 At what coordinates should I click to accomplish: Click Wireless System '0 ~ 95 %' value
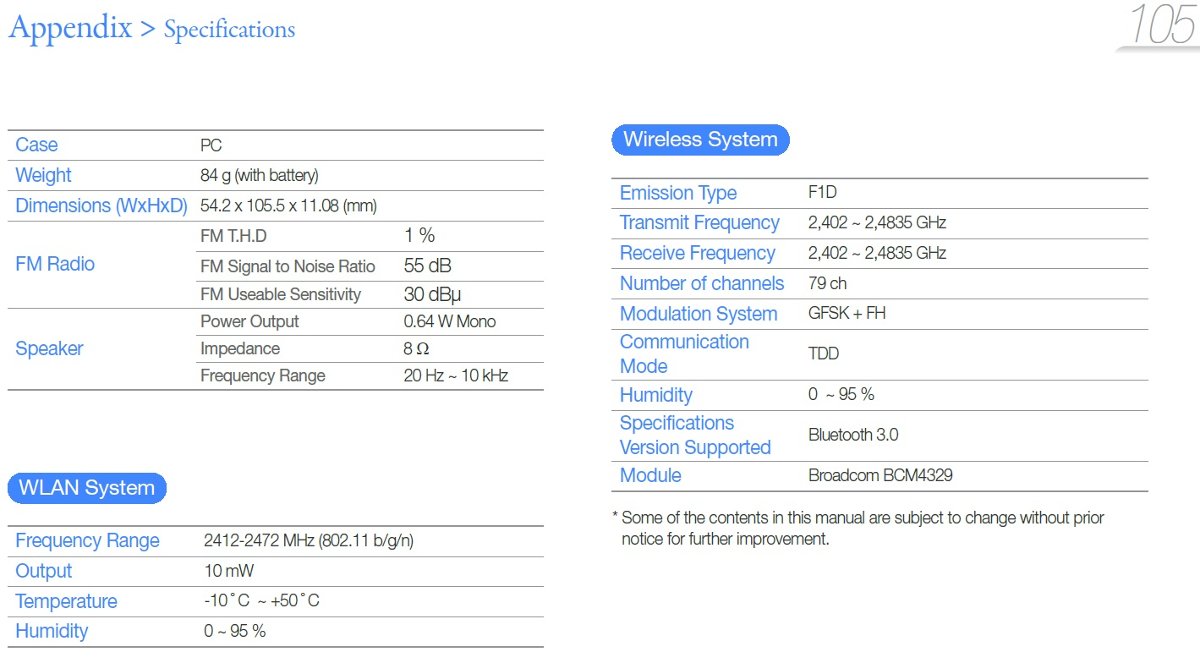click(x=841, y=395)
